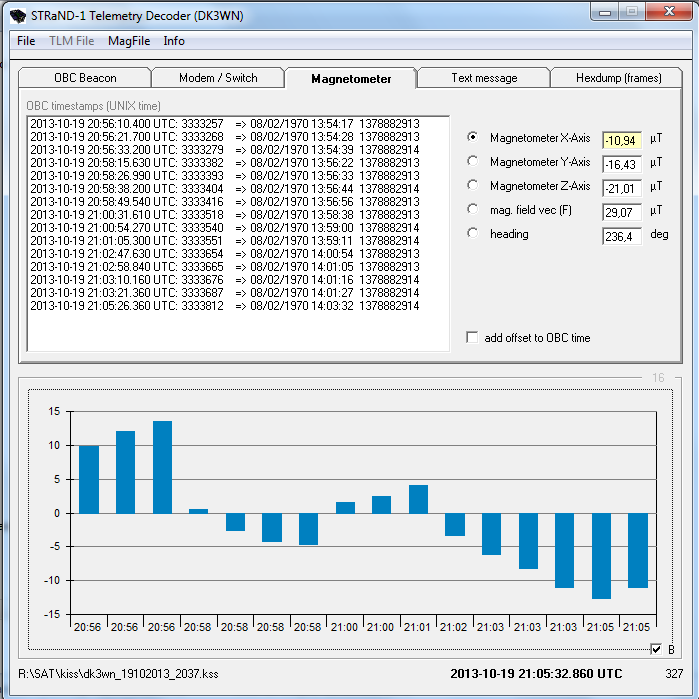699x699 pixels.
Task: Open the File menu
Action: coord(26,41)
